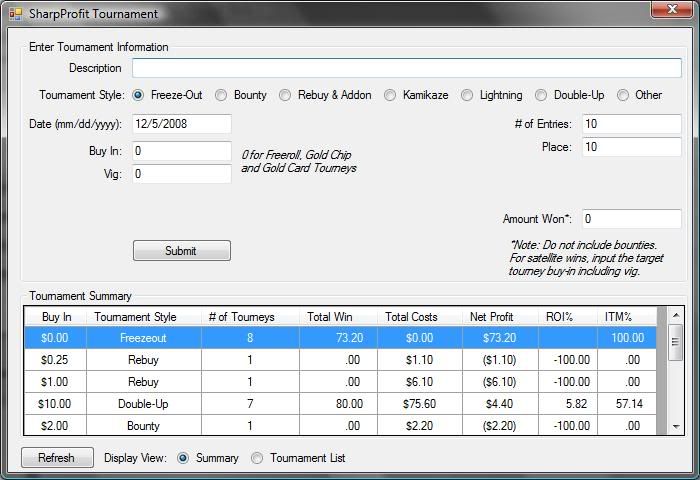Screen dimensions: 700x480
Task: Select the Freezeout cell in the table
Action: (144, 338)
